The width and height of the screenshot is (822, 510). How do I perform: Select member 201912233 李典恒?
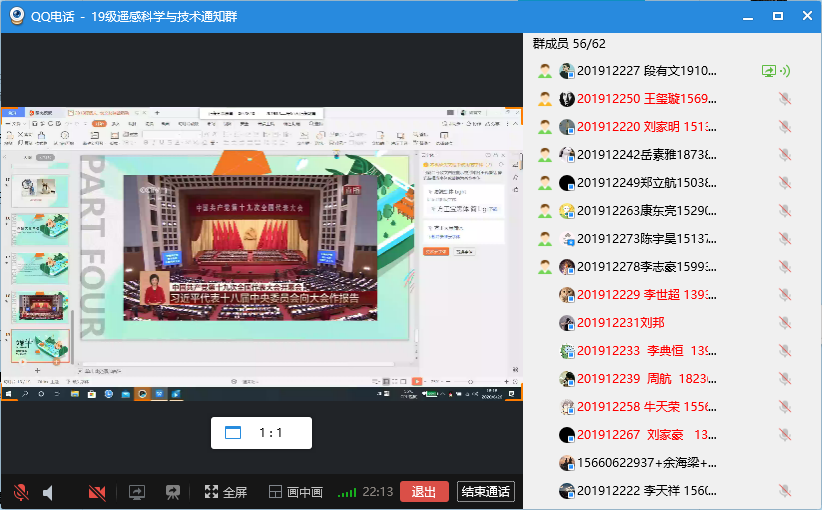tap(642, 351)
